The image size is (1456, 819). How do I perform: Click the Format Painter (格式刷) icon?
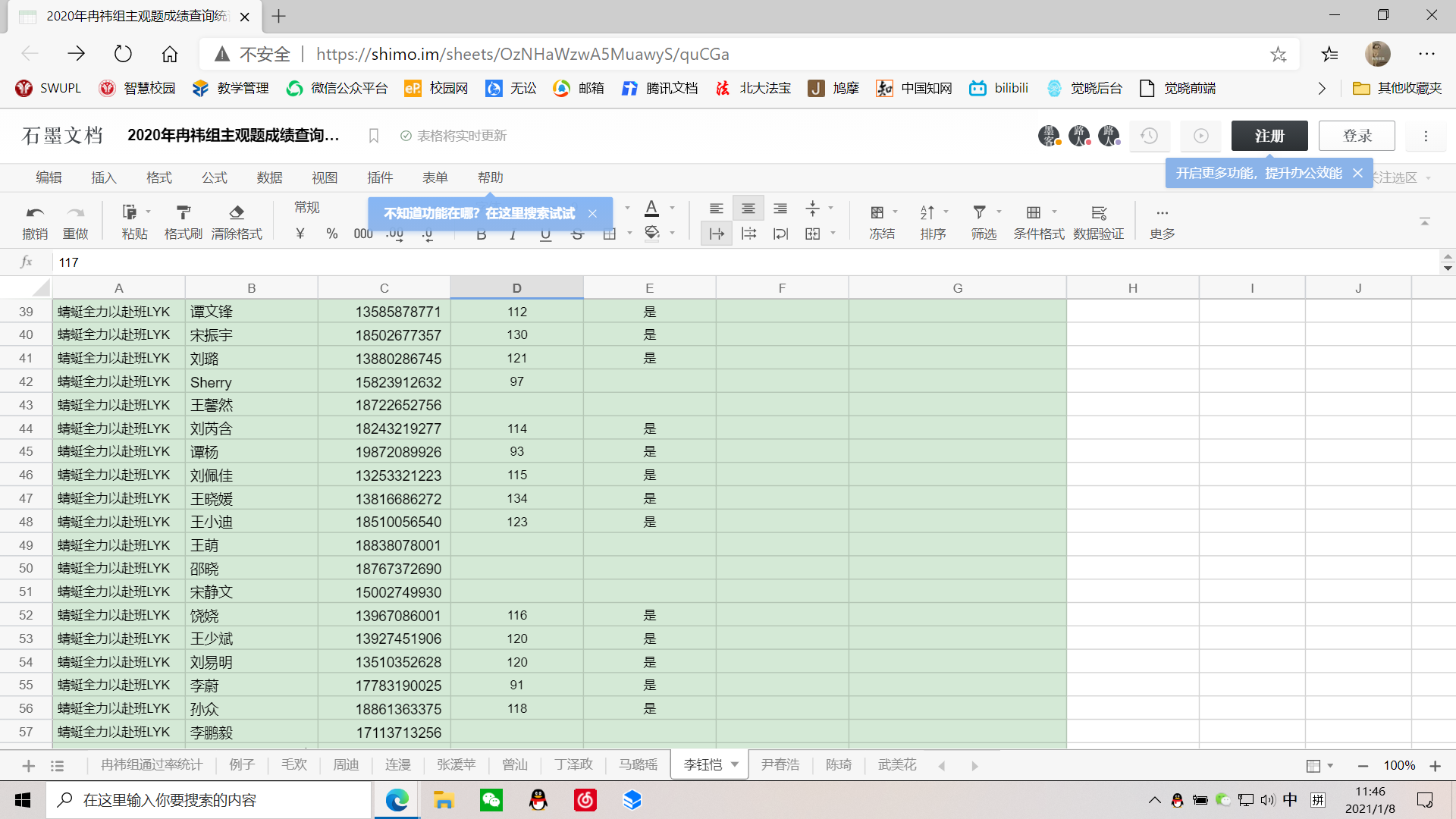pyautogui.click(x=183, y=213)
